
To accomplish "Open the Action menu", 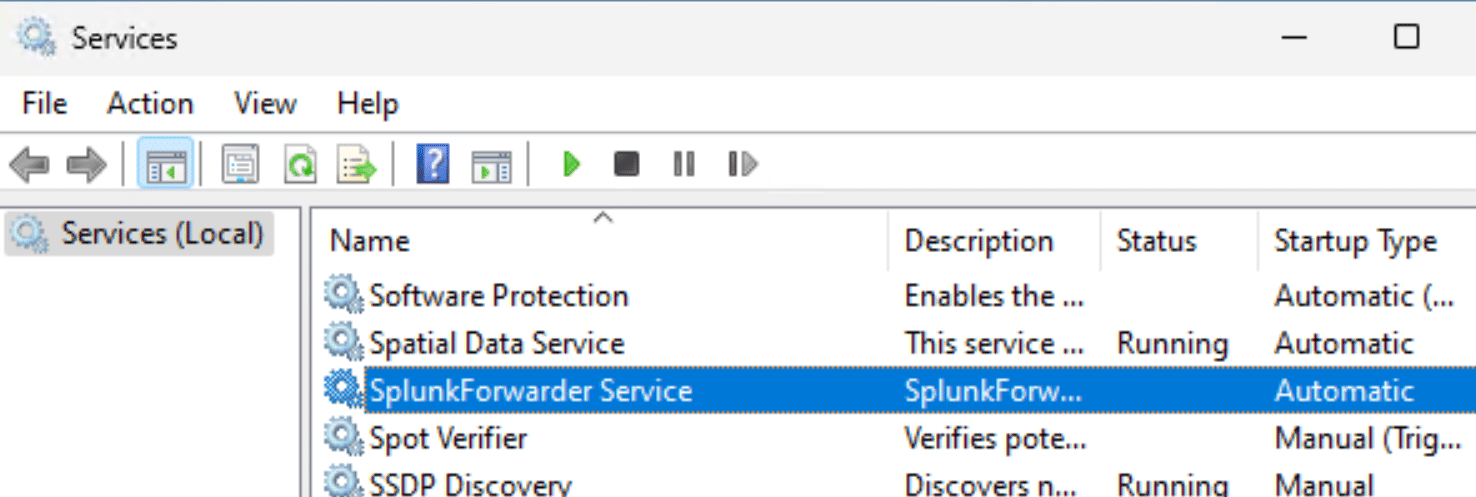I will [x=150, y=104].
